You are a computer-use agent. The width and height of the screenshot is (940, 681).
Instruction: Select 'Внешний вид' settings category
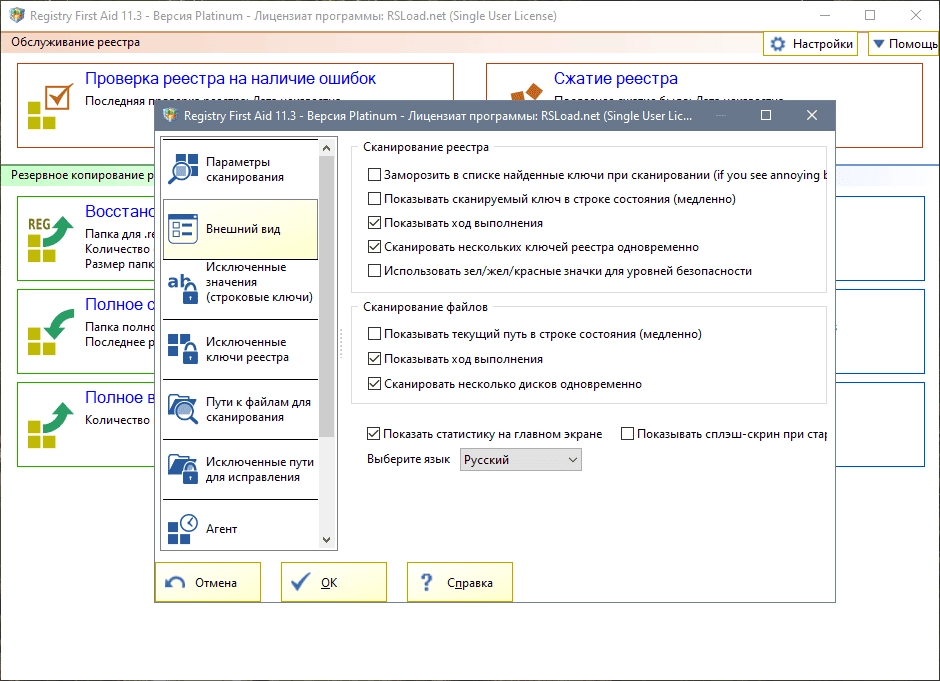240,229
